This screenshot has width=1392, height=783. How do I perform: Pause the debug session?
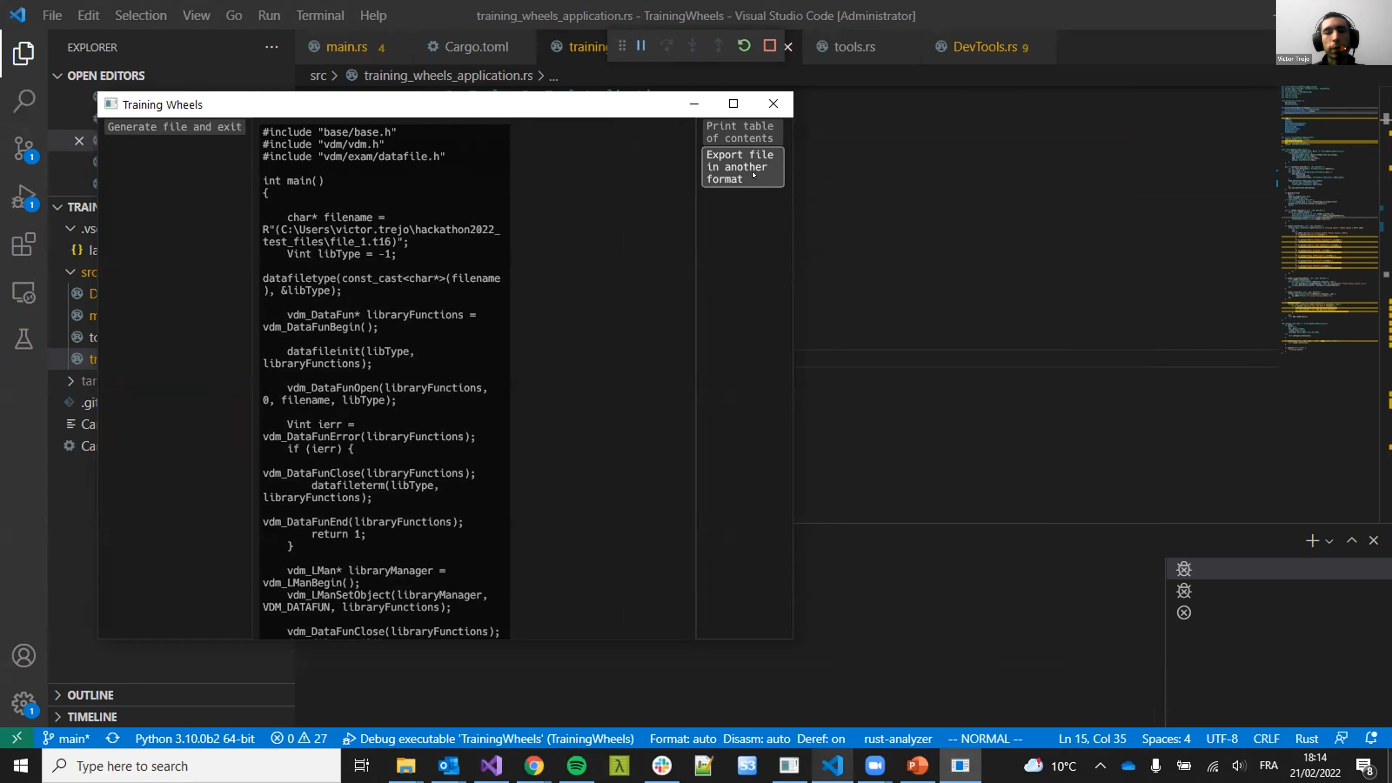[641, 46]
